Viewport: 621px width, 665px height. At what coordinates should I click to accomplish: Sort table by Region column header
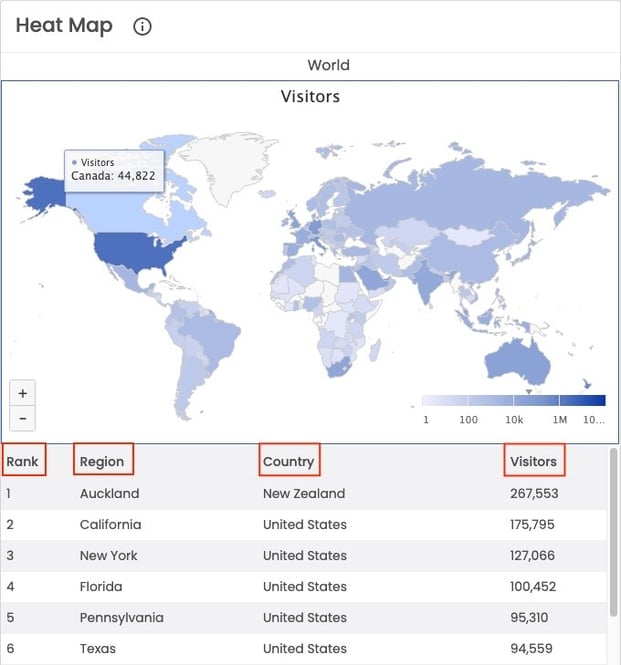tap(103, 461)
